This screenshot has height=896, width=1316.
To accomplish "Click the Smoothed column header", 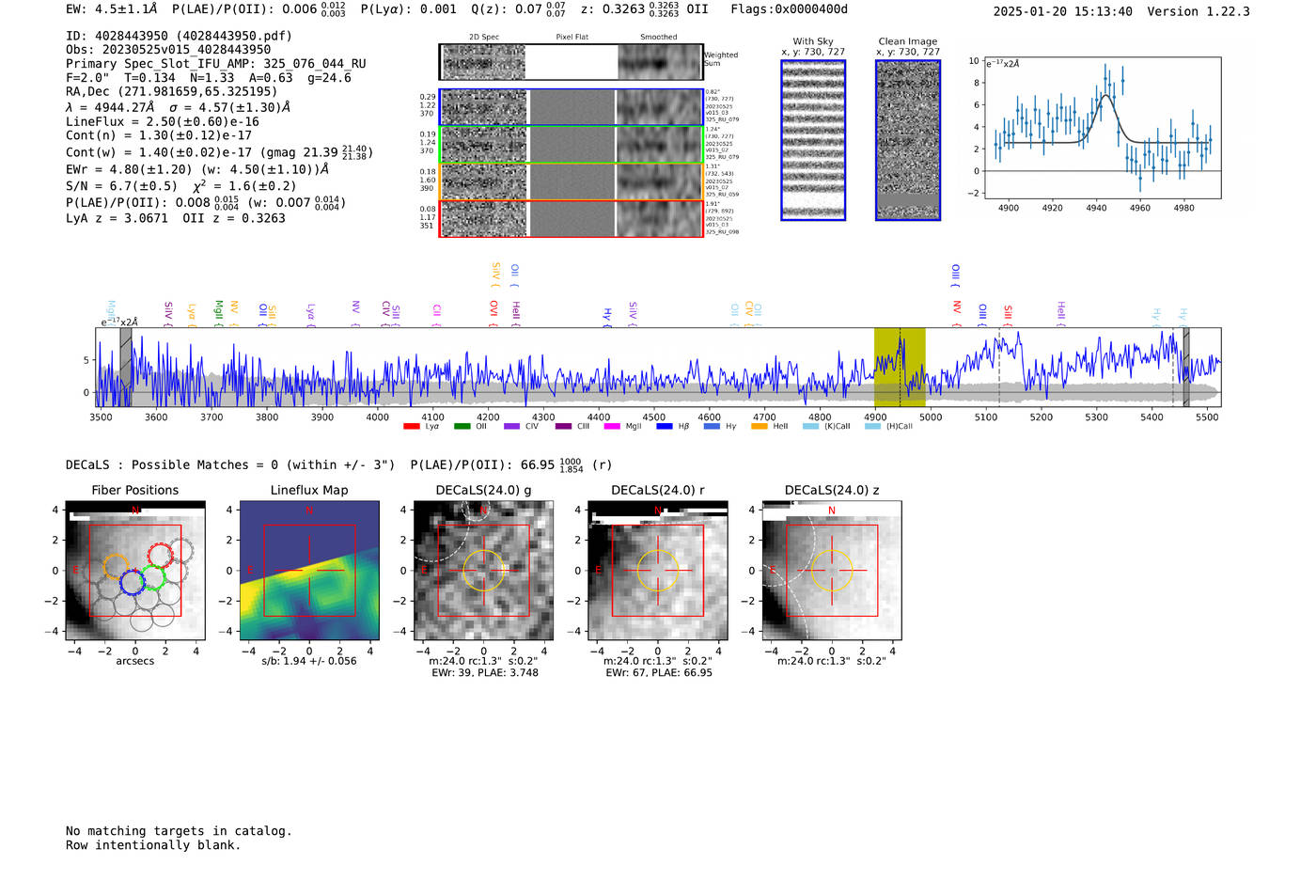I will tap(659, 38).
